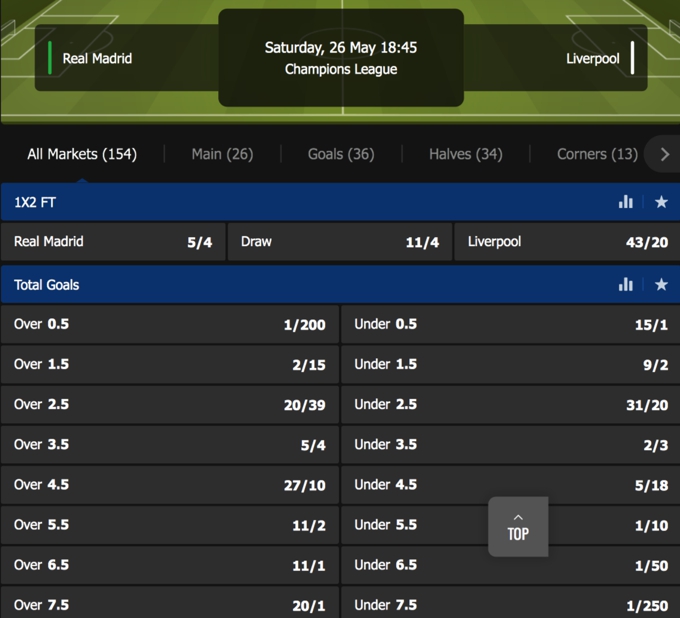Select Under 6.5 at 1/50
Image resolution: width=680 pixels, height=618 pixels.
pyautogui.click(x=510, y=565)
